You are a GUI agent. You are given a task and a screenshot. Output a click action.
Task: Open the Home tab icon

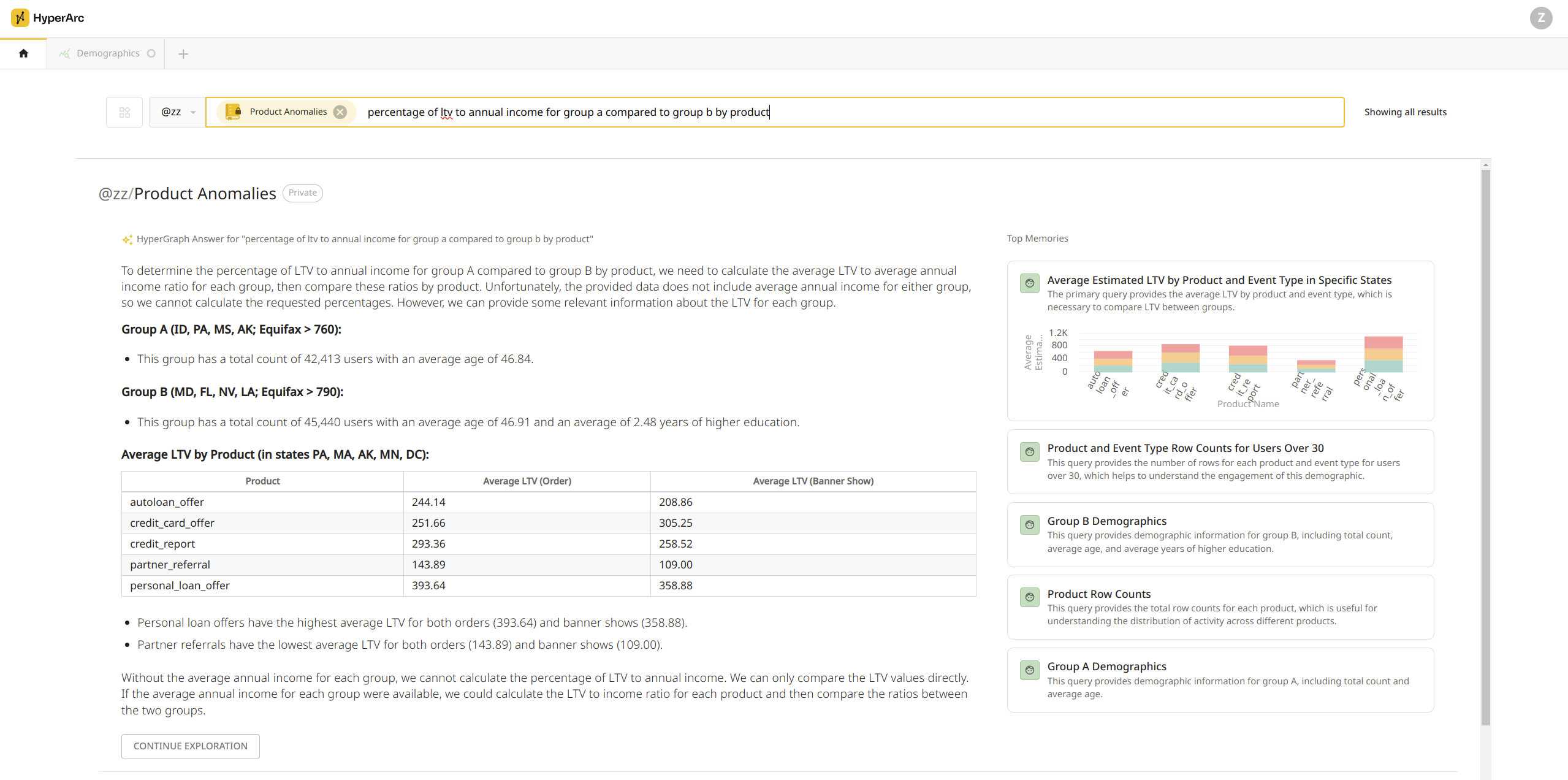[23, 53]
